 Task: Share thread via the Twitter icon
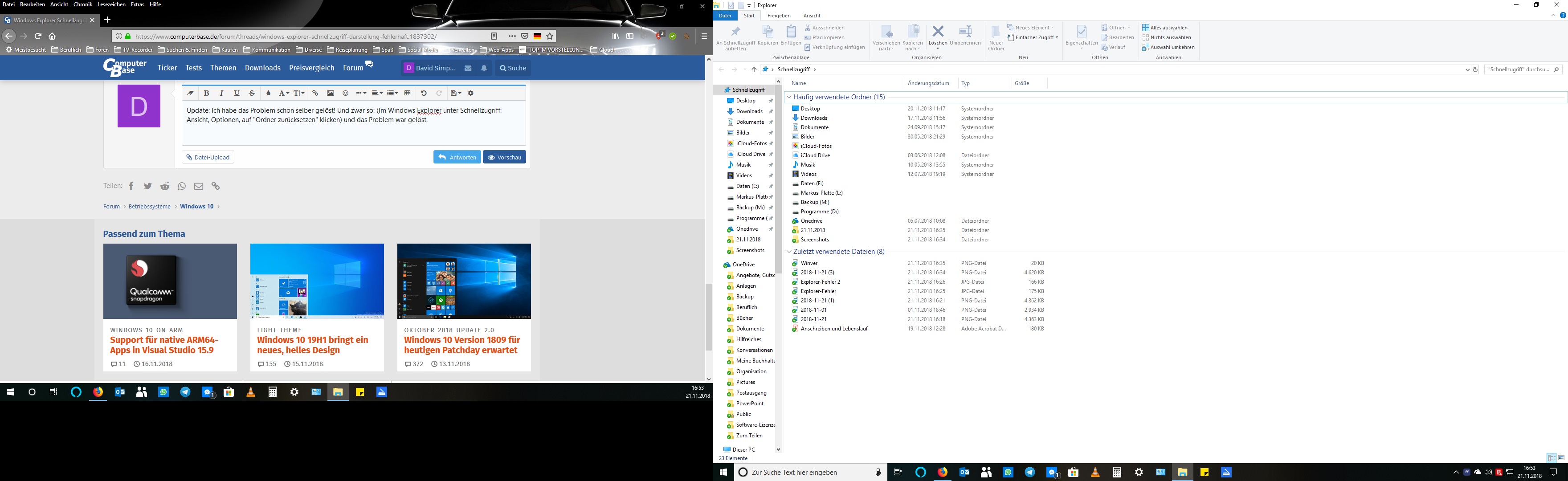pos(147,186)
